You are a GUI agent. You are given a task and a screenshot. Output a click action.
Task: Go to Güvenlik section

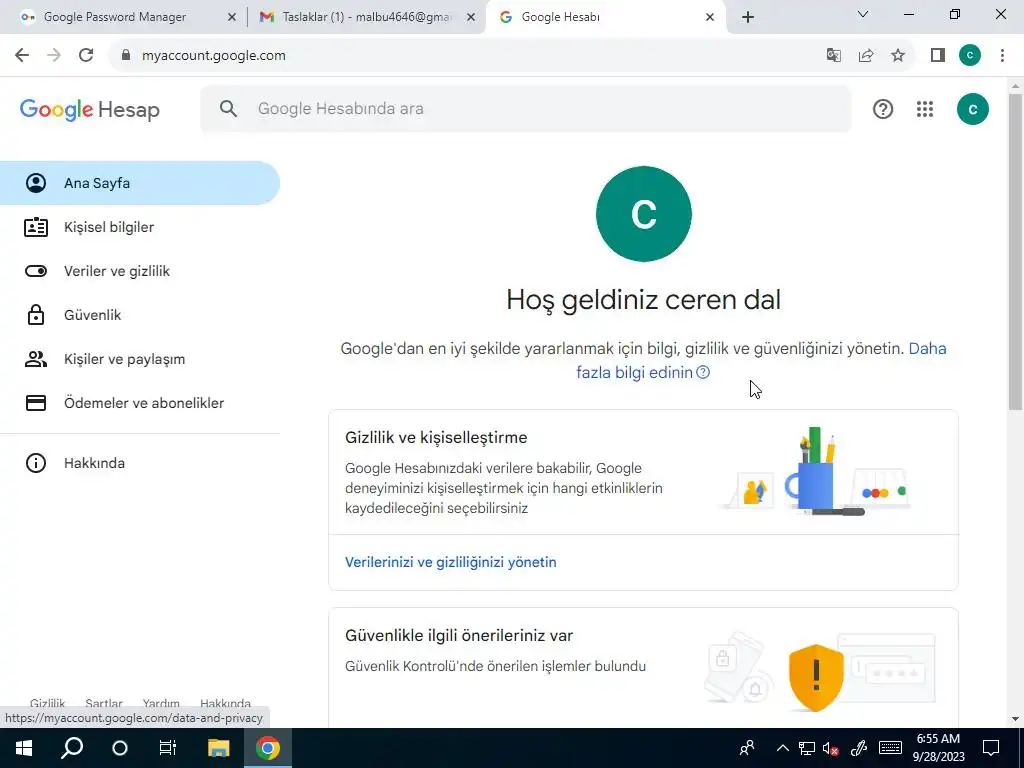(140, 315)
